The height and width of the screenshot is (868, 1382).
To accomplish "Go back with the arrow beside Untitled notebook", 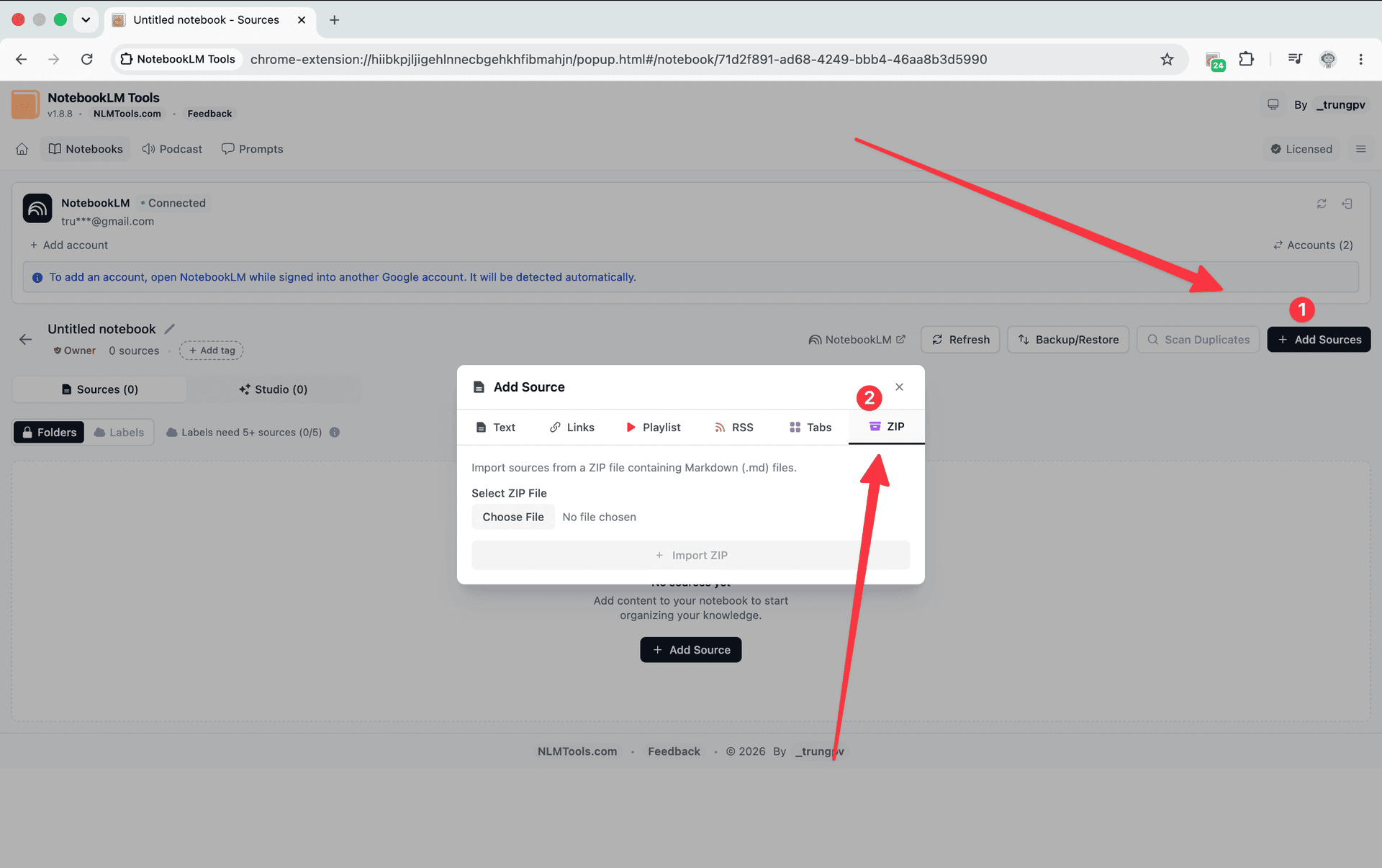I will (26, 340).
